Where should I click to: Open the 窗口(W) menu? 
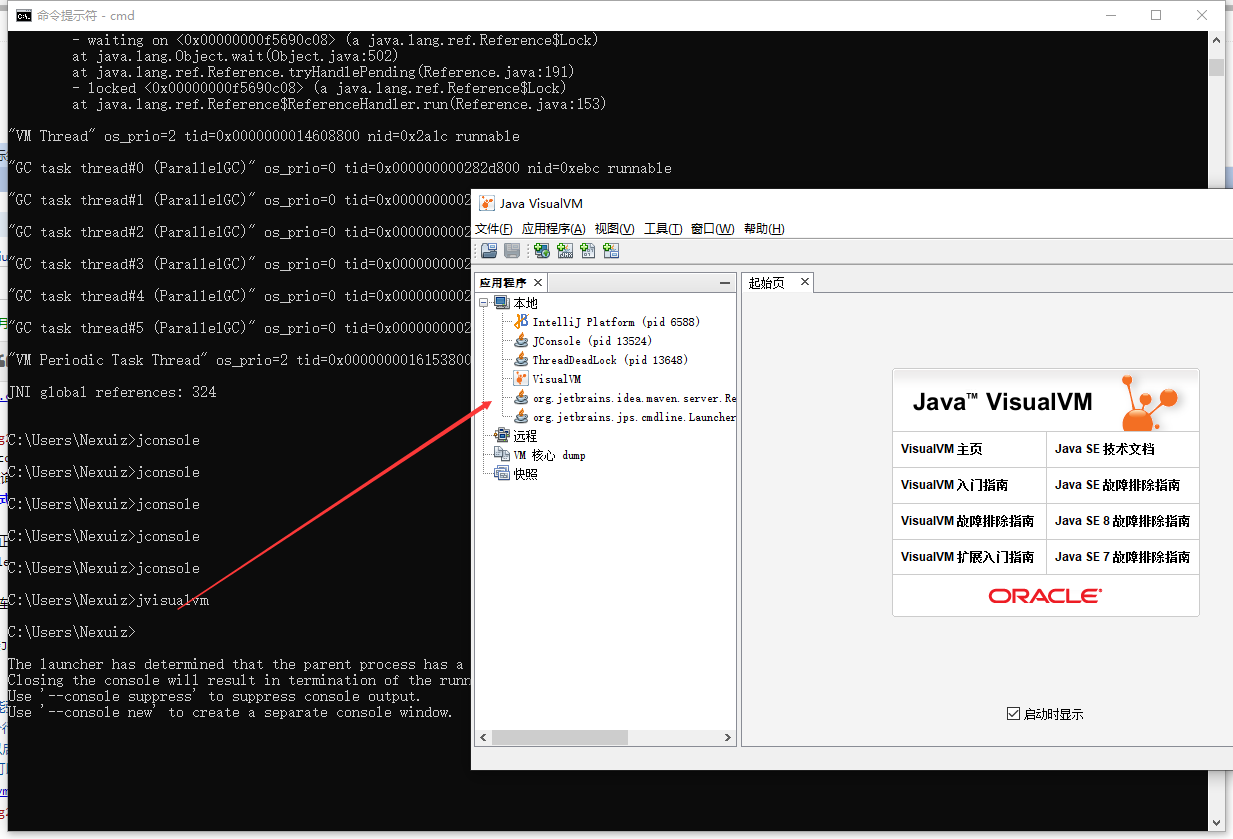click(x=712, y=229)
